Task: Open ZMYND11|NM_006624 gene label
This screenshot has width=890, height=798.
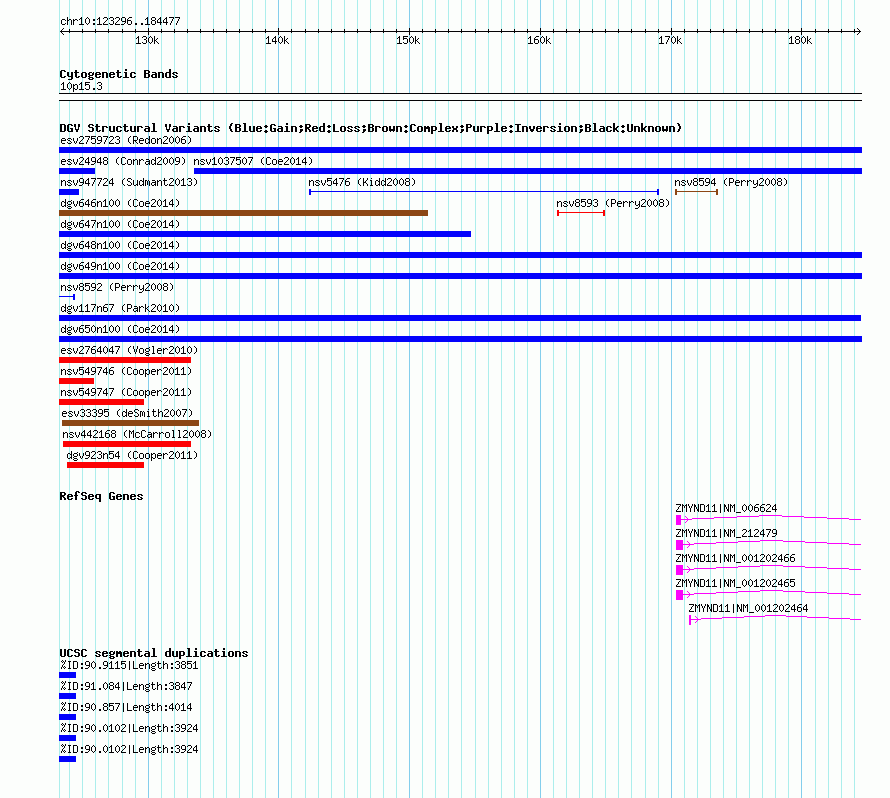Action: [x=726, y=509]
